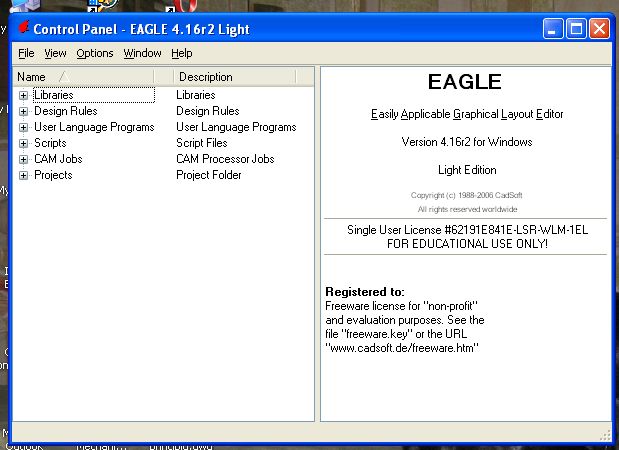
Task: Close the EAGLE Control Panel window
Action: coord(600,29)
